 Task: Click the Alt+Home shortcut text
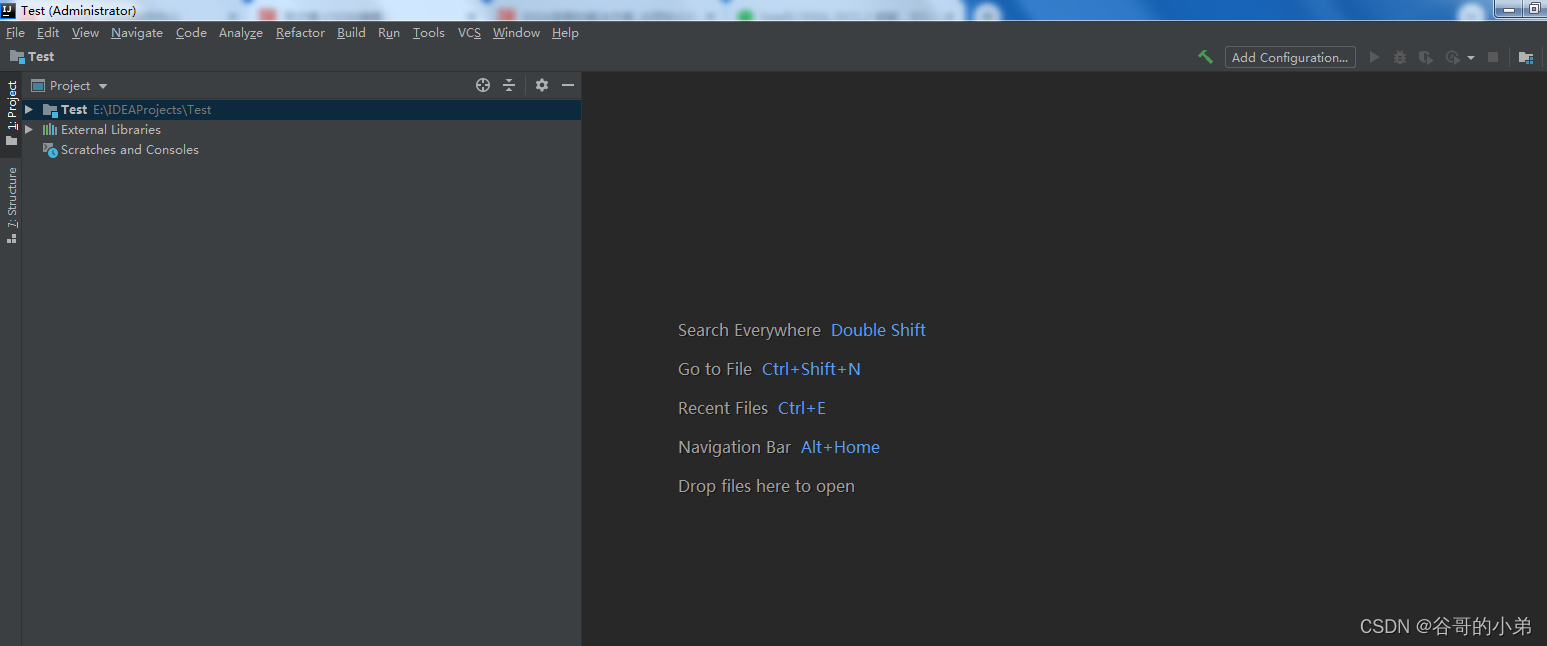[x=840, y=447]
